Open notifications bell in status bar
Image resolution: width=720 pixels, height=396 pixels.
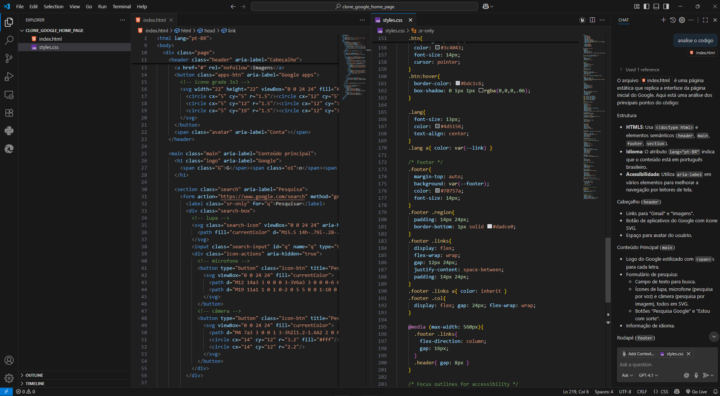[715, 392]
